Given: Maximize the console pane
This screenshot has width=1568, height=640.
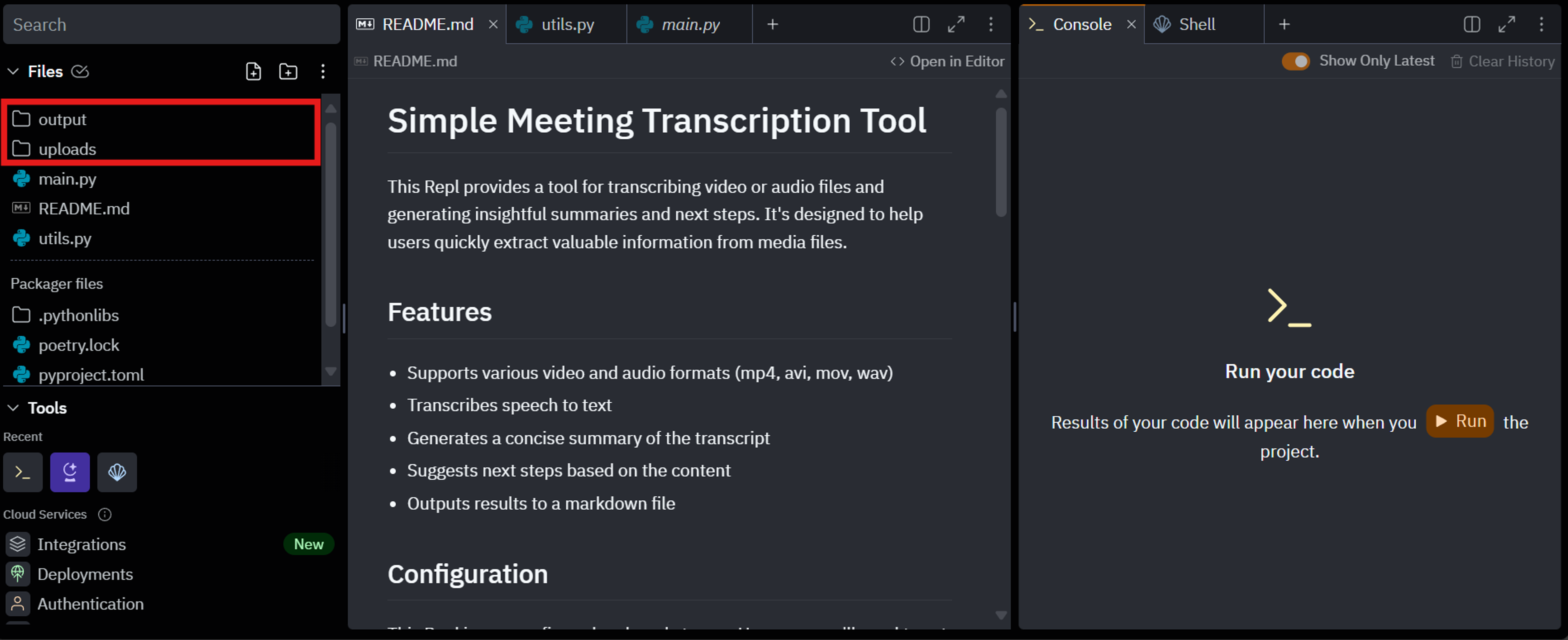Looking at the screenshot, I should coord(1506,25).
